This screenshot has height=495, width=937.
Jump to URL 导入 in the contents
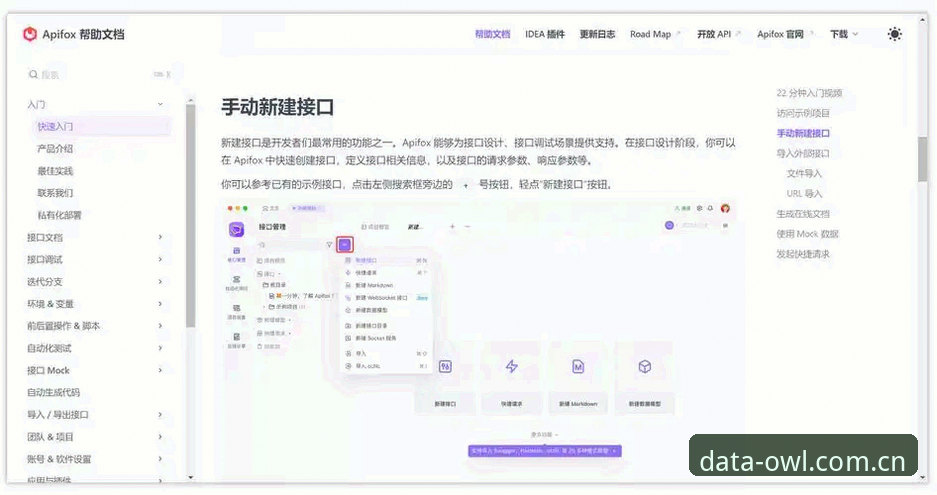[x=804, y=194]
